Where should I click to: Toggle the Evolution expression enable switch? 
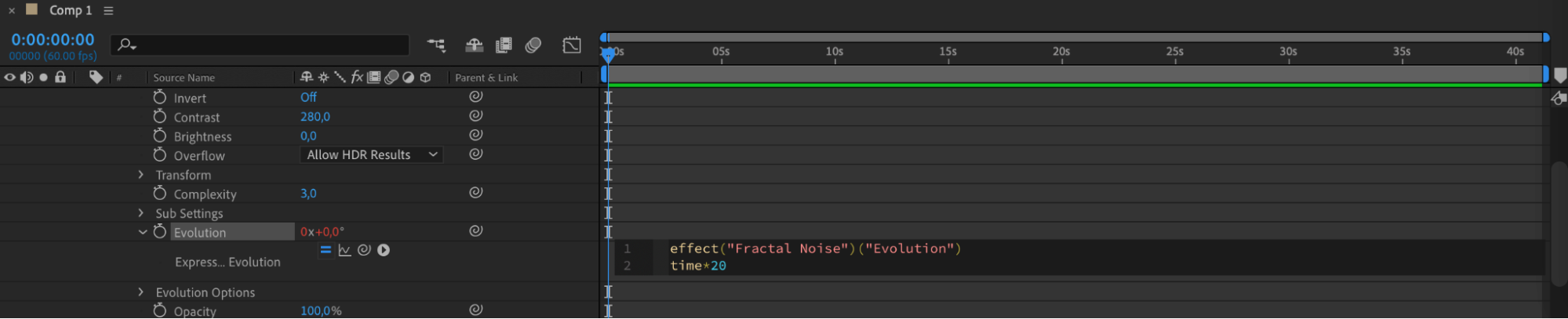click(x=326, y=250)
